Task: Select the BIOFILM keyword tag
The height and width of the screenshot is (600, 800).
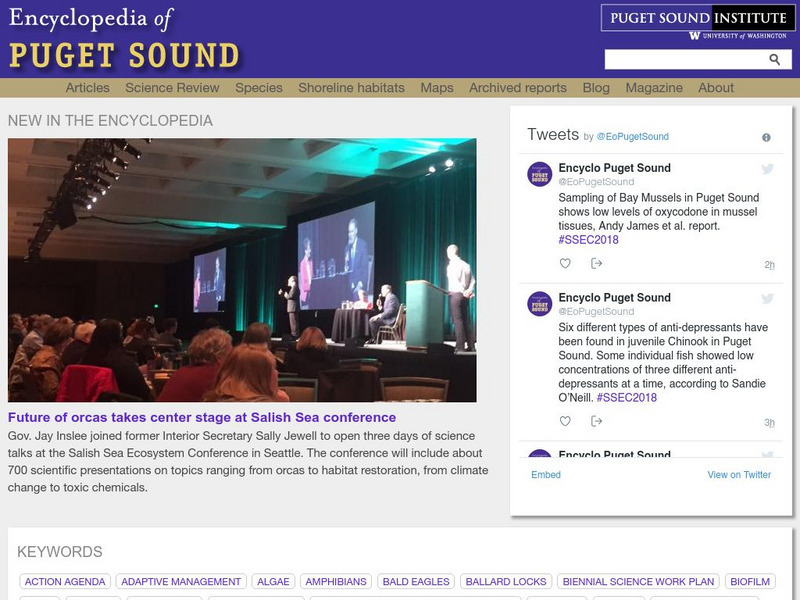Action: point(749,582)
